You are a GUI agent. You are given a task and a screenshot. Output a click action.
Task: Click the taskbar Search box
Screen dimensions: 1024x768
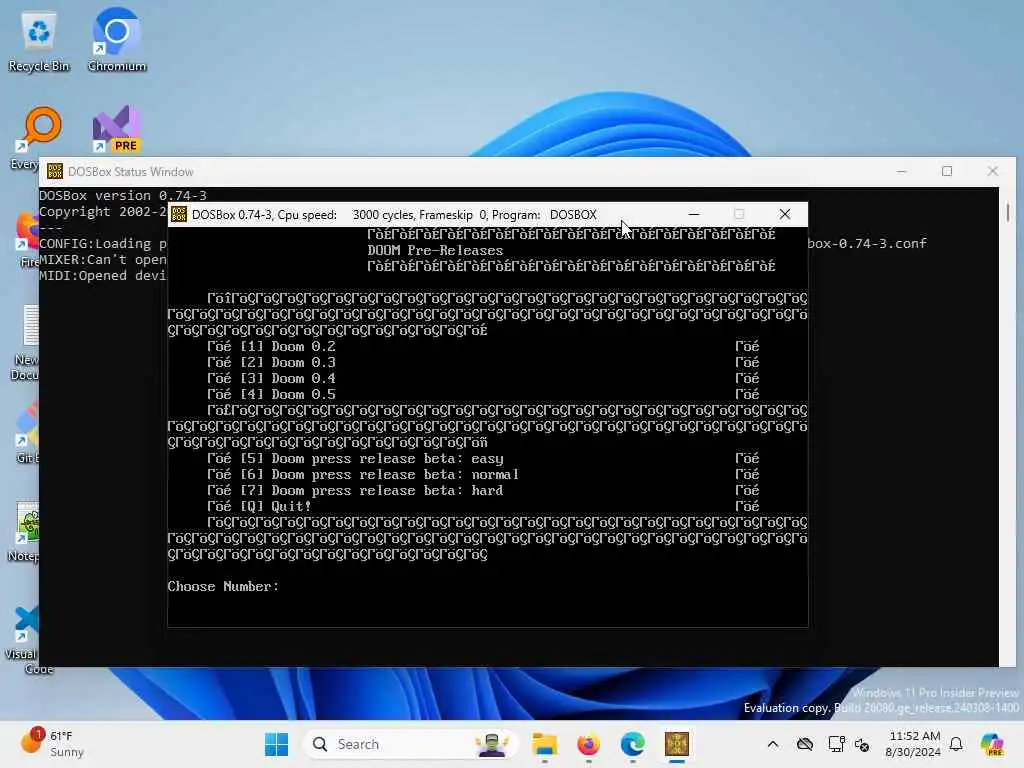coord(411,744)
